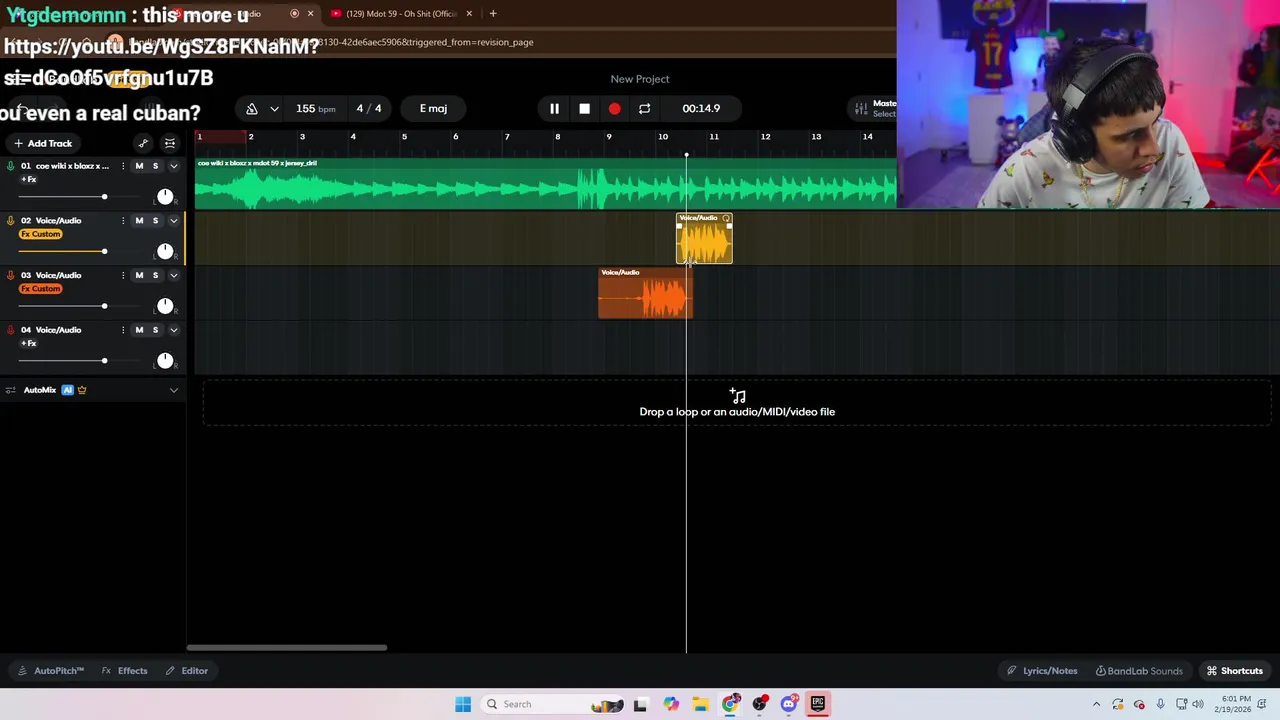Expand track 03 options chevron
The width and height of the screenshot is (1280, 720).
click(x=173, y=275)
